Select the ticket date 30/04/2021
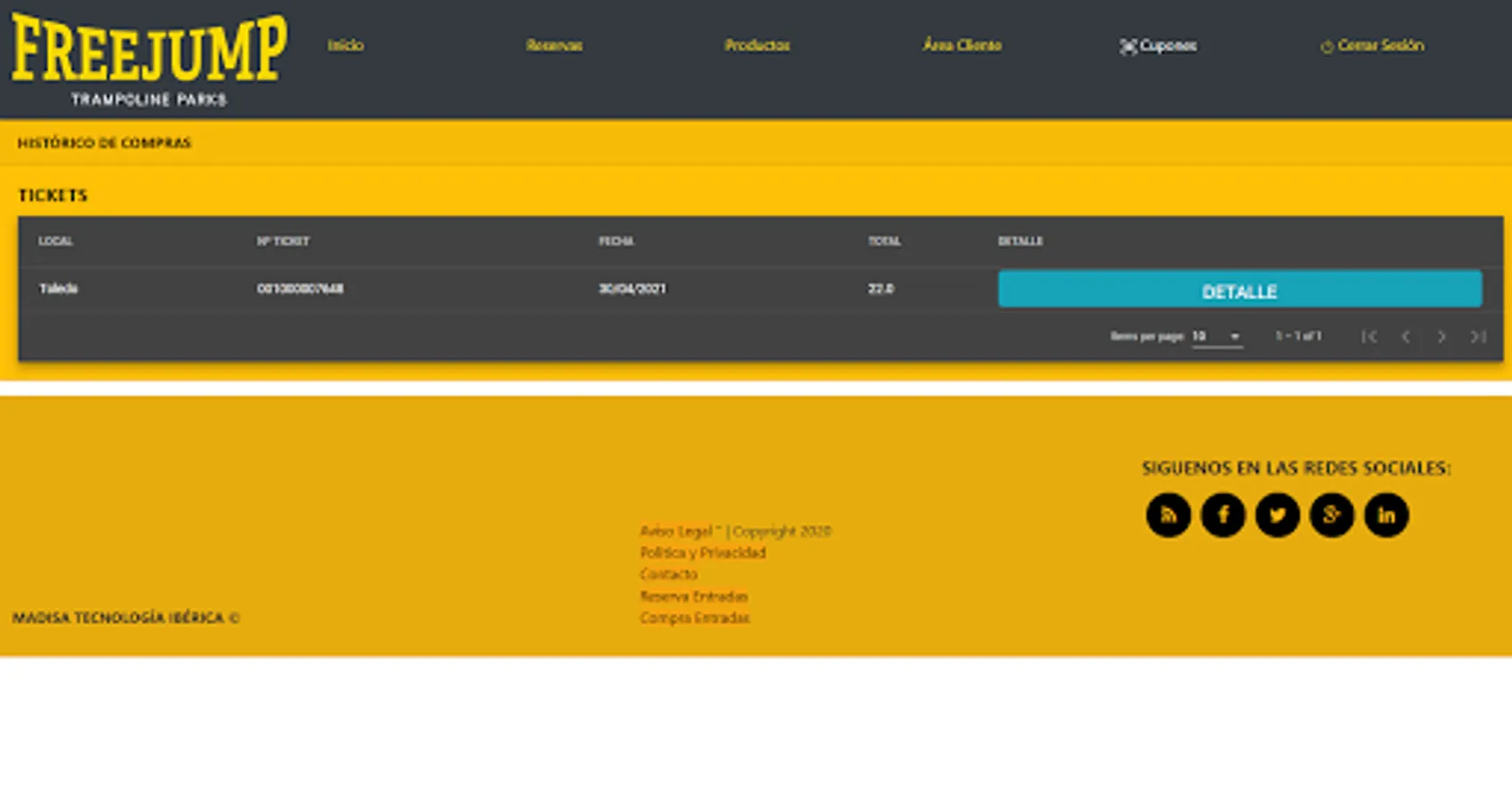The height and width of the screenshot is (800, 1512). (x=632, y=289)
